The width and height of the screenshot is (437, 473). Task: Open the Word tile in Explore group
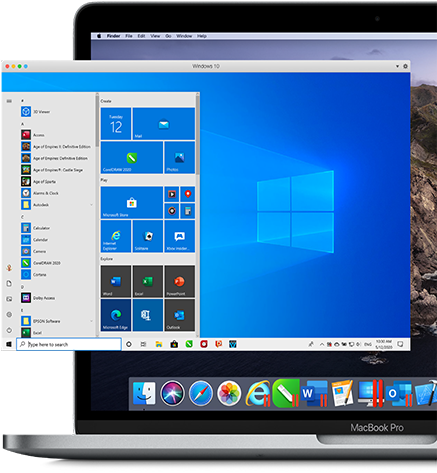[x=116, y=281]
